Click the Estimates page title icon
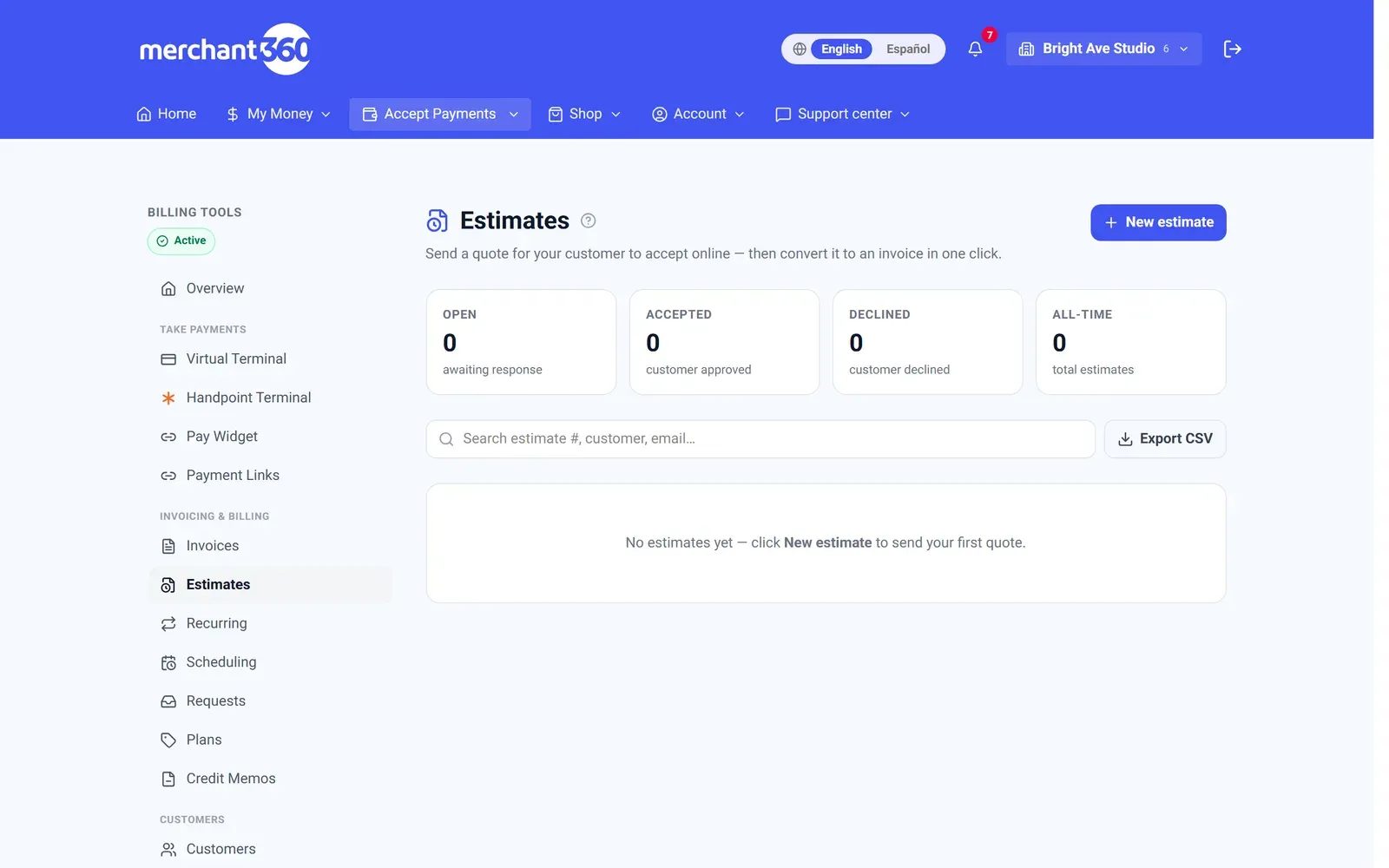The width and height of the screenshot is (1389, 868). tap(437, 221)
